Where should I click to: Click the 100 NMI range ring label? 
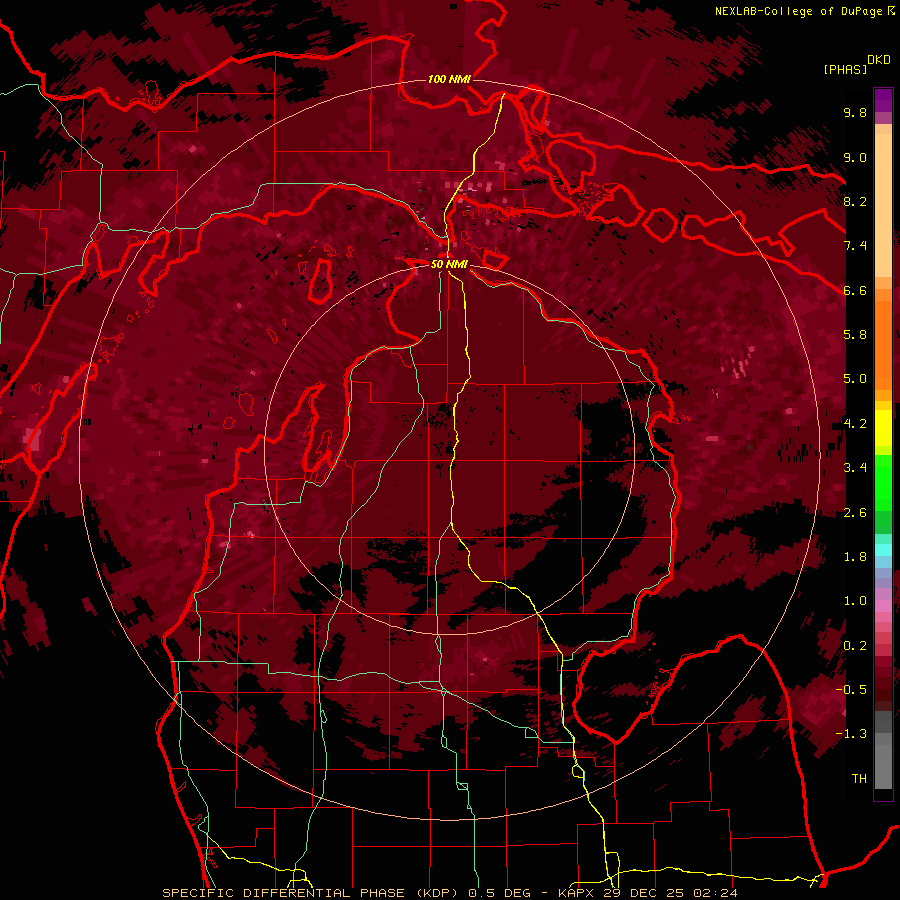(449, 79)
